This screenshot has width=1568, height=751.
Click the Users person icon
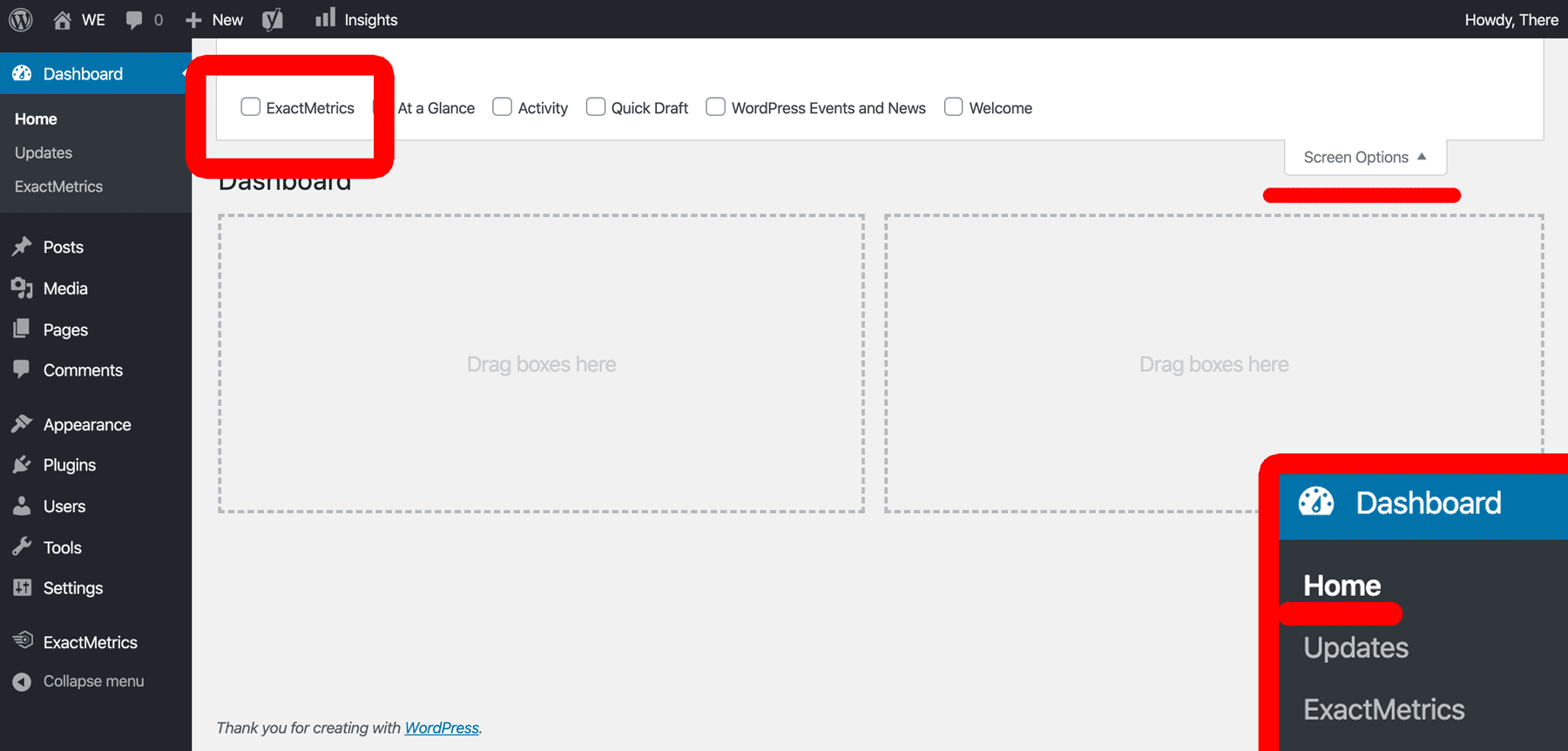[x=22, y=505]
